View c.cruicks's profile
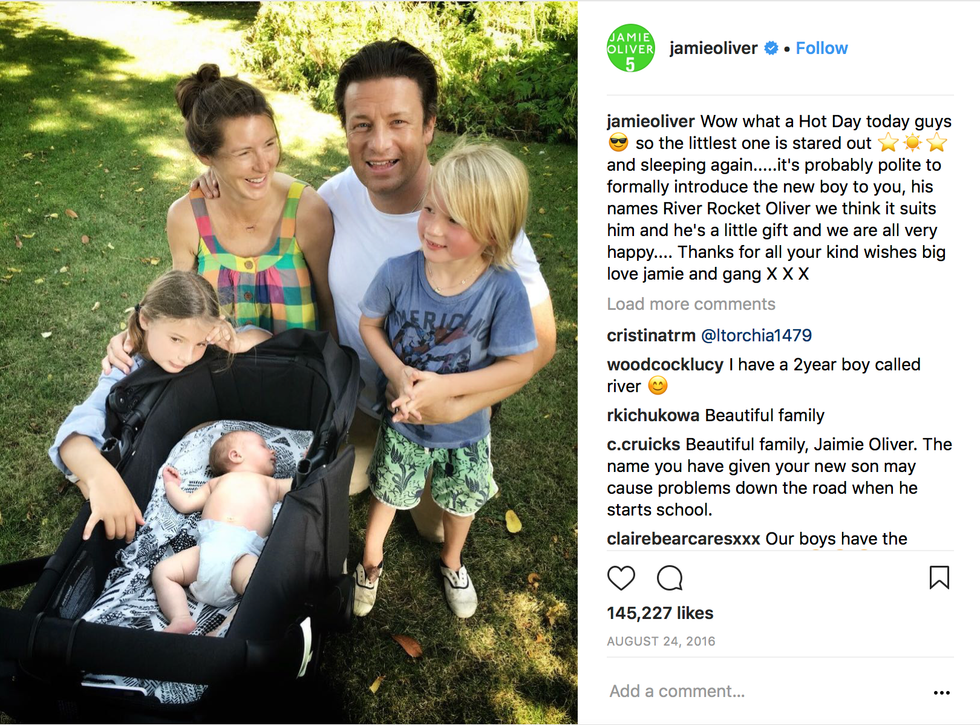The width and height of the screenshot is (980, 725). (x=643, y=444)
